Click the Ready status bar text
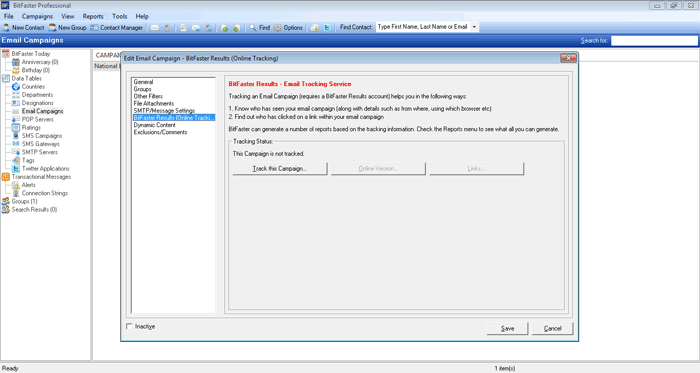 pyautogui.click(x=10, y=369)
